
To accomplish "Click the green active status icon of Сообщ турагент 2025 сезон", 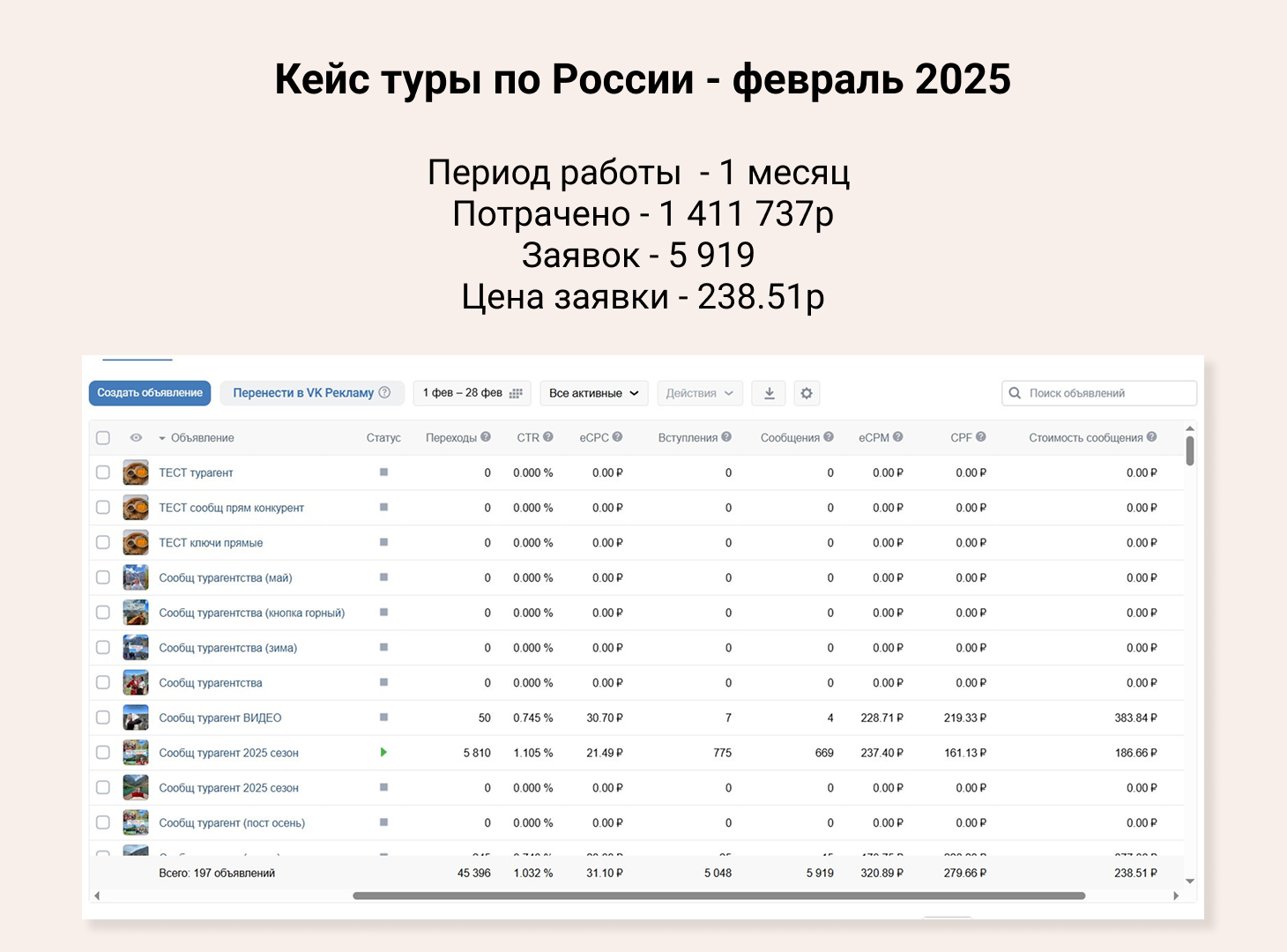I will (x=383, y=752).
